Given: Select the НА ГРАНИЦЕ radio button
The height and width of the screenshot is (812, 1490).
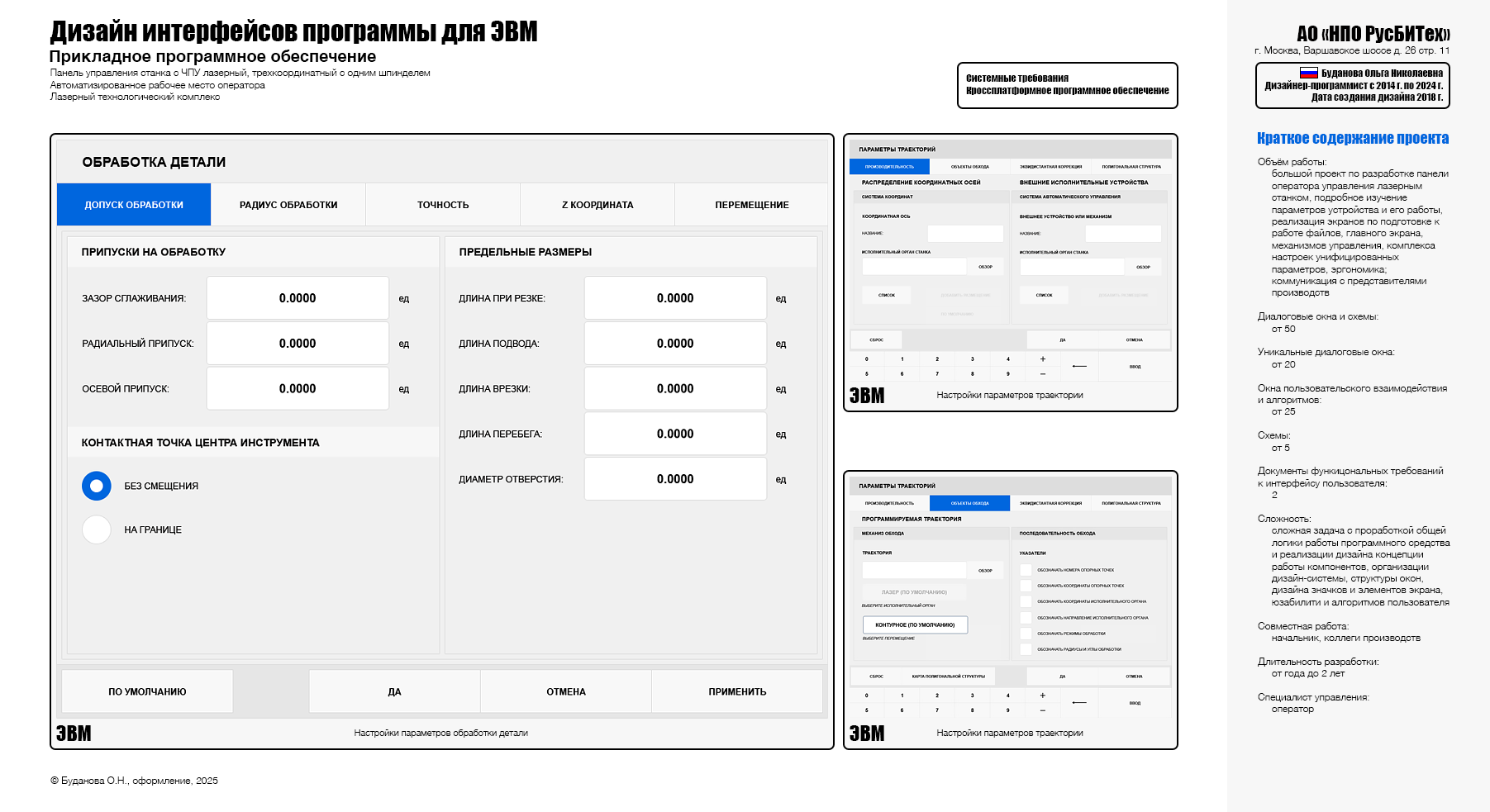Looking at the screenshot, I should [x=96, y=529].
